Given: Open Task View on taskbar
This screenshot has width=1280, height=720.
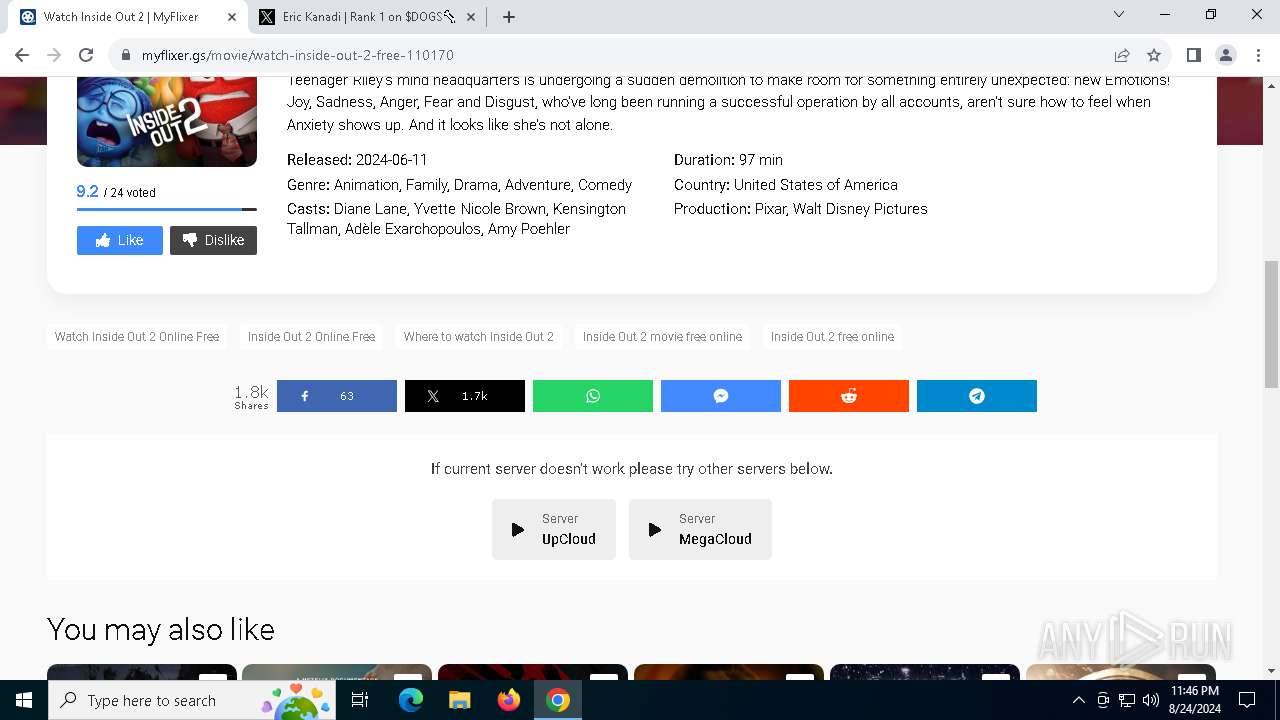Looking at the screenshot, I should coord(360,700).
